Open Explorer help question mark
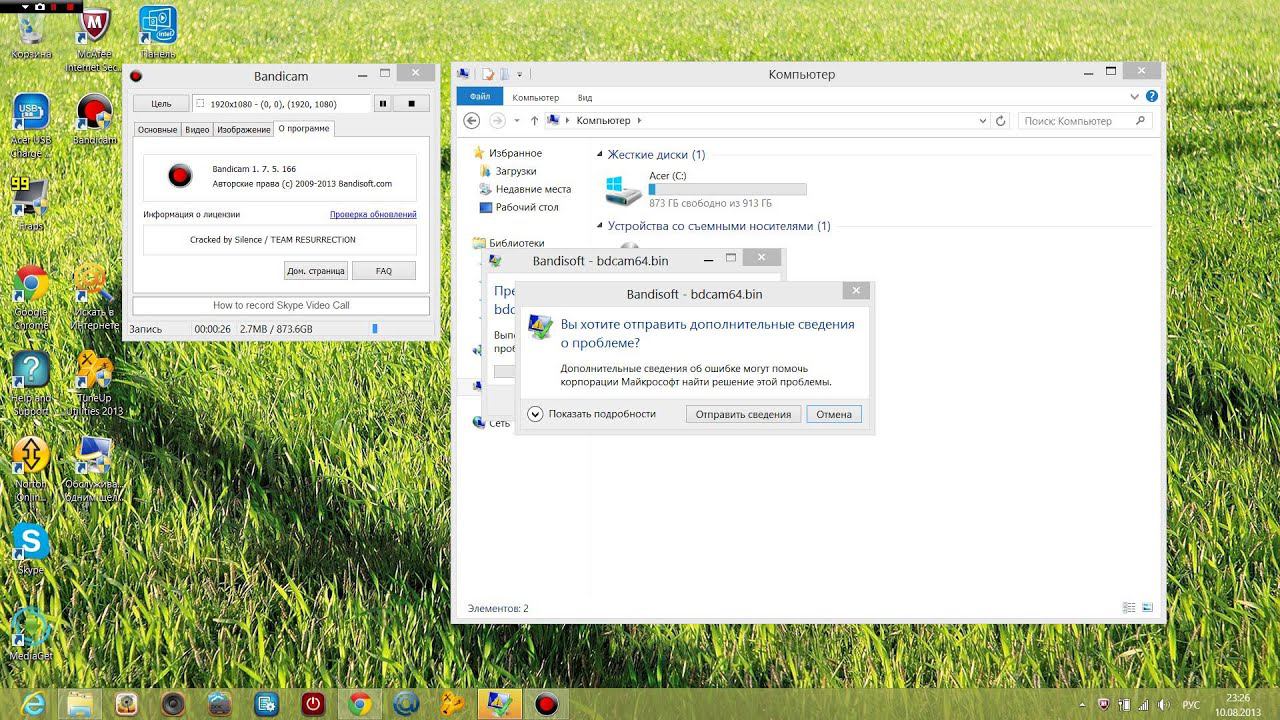Image resolution: width=1280 pixels, height=720 pixels. [x=1152, y=97]
